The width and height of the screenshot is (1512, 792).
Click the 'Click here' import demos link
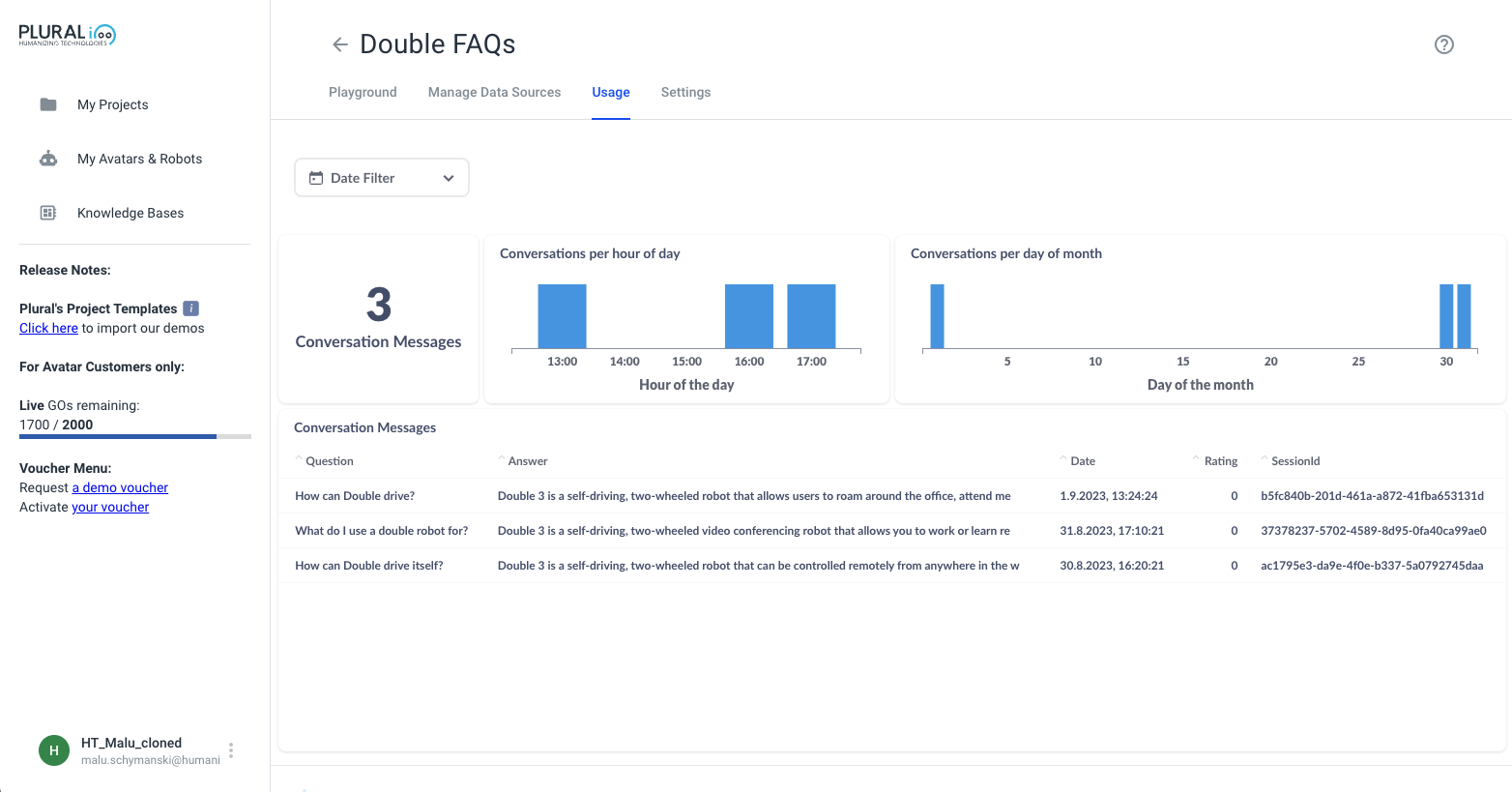coord(48,328)
